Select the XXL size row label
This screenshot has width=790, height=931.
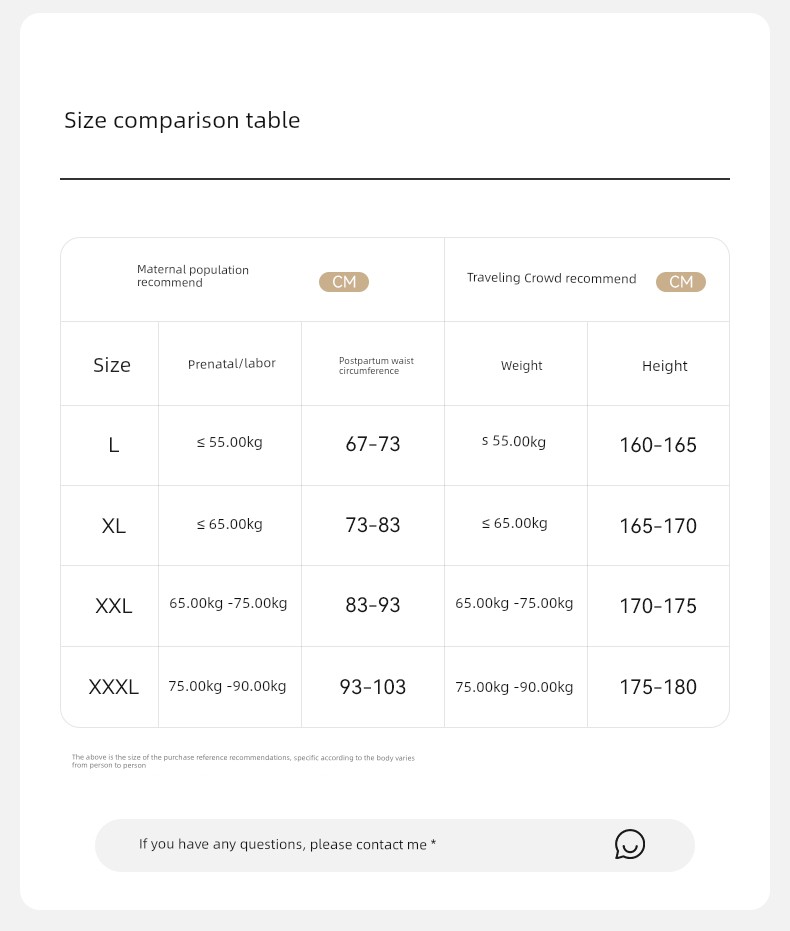pos(114,606)
